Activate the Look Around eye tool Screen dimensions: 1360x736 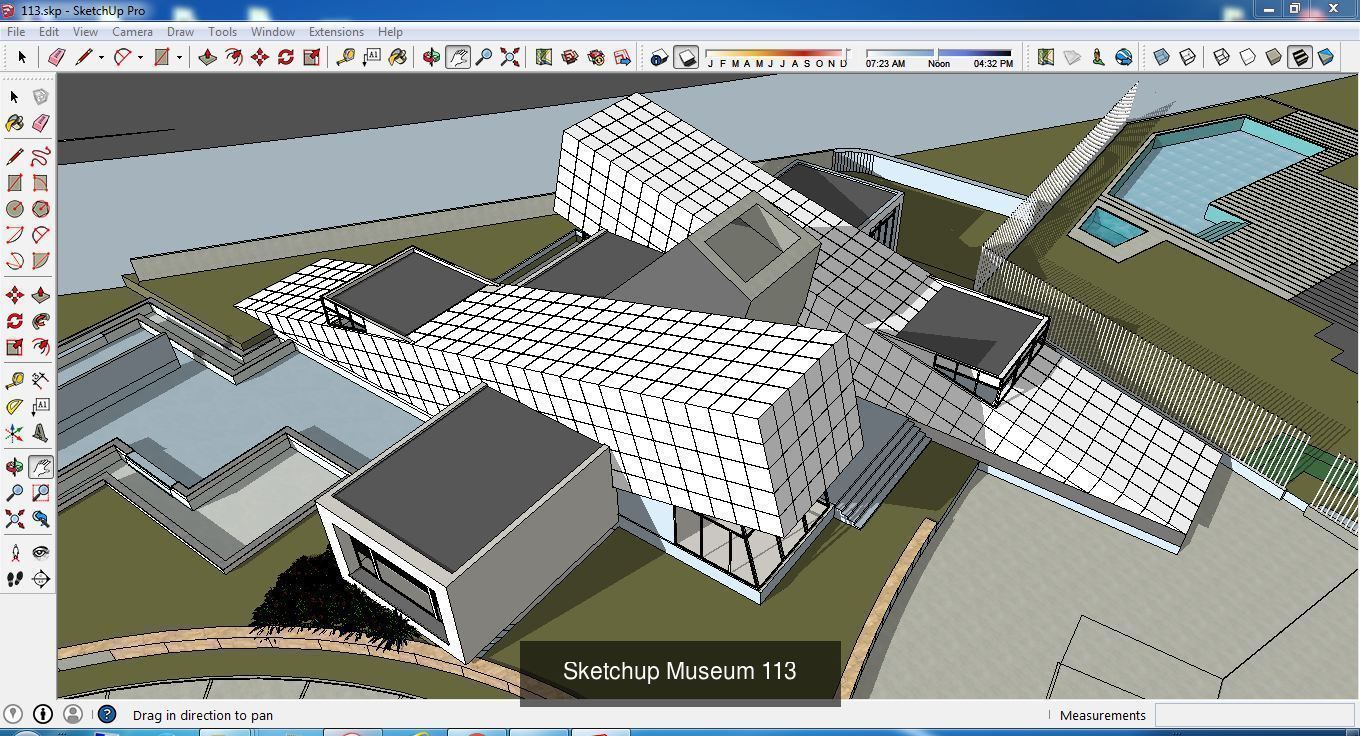(x=41, y=553)
